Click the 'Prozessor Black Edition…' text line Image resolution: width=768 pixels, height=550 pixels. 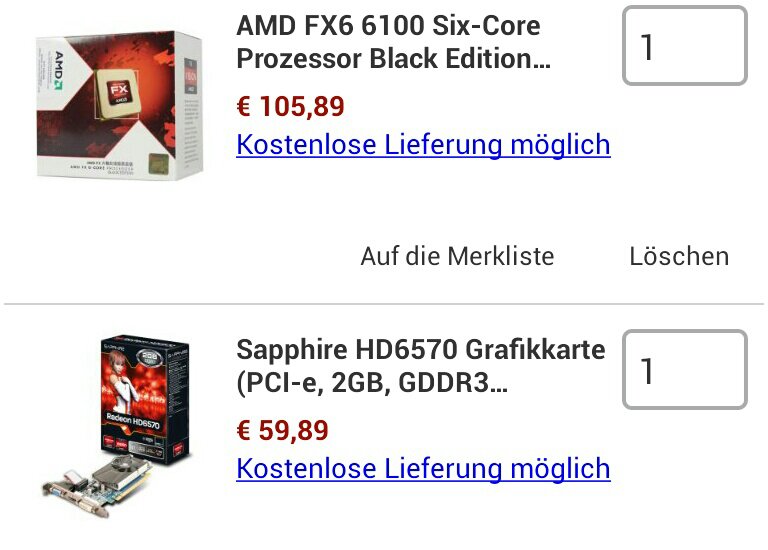(x=393, y=59)
